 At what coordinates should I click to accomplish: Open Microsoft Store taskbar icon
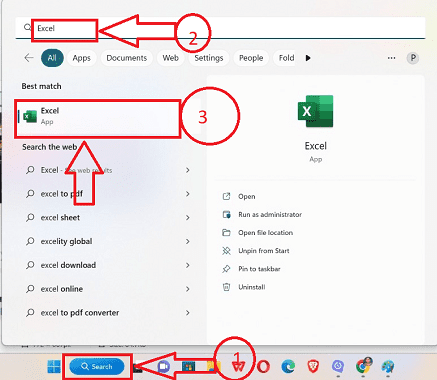188,367
